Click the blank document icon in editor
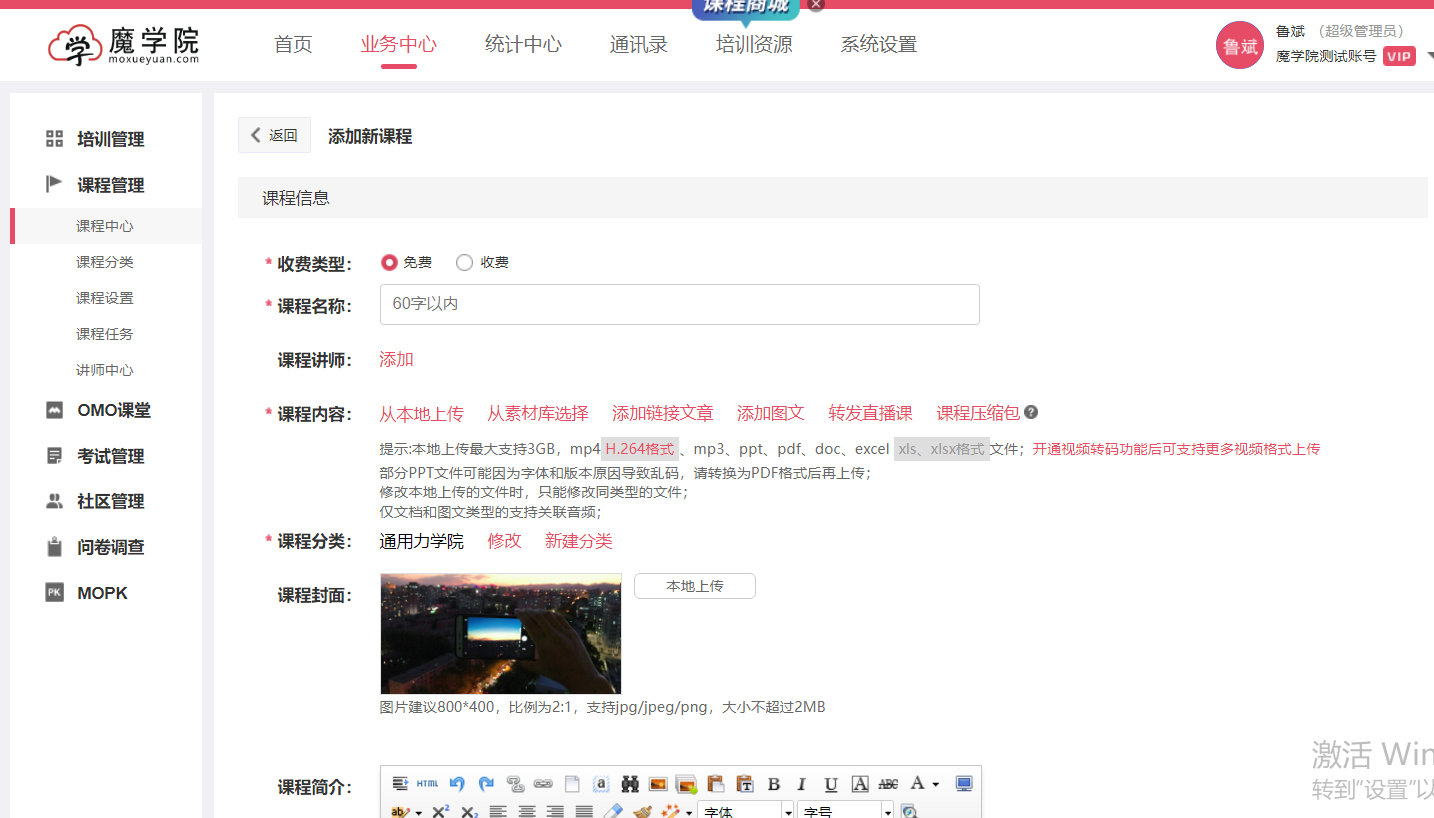Viewport: 1434px width, 818px height. [x=572, y=784]
